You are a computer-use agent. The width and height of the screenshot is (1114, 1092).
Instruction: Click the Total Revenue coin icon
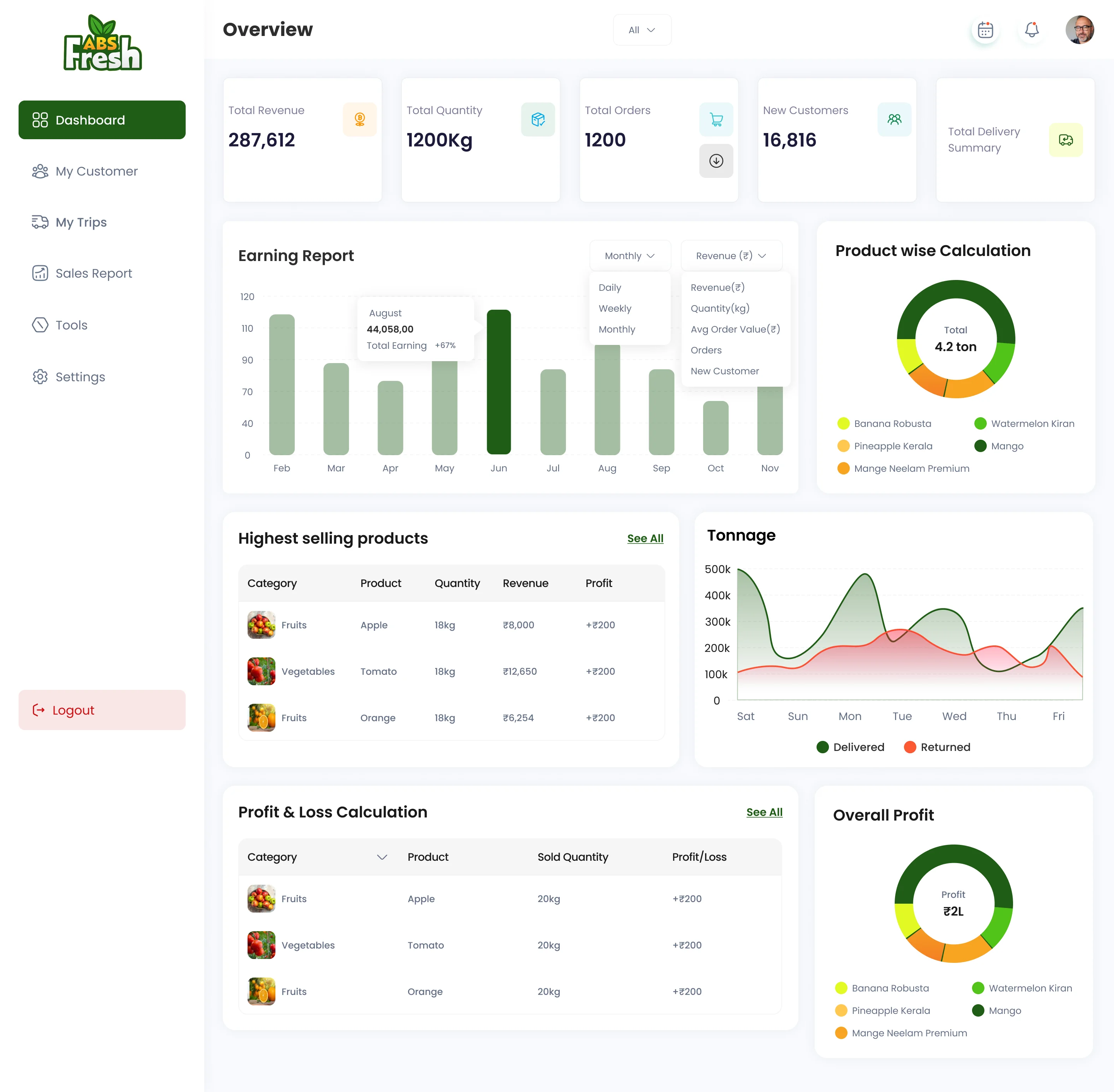(x=360, y=119)
